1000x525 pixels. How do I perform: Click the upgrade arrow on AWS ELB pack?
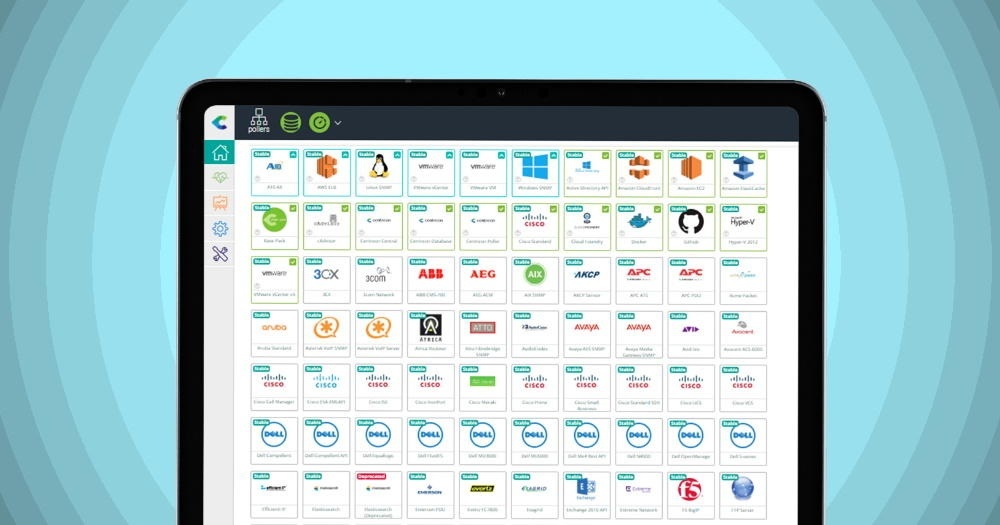tap(345, 155)
